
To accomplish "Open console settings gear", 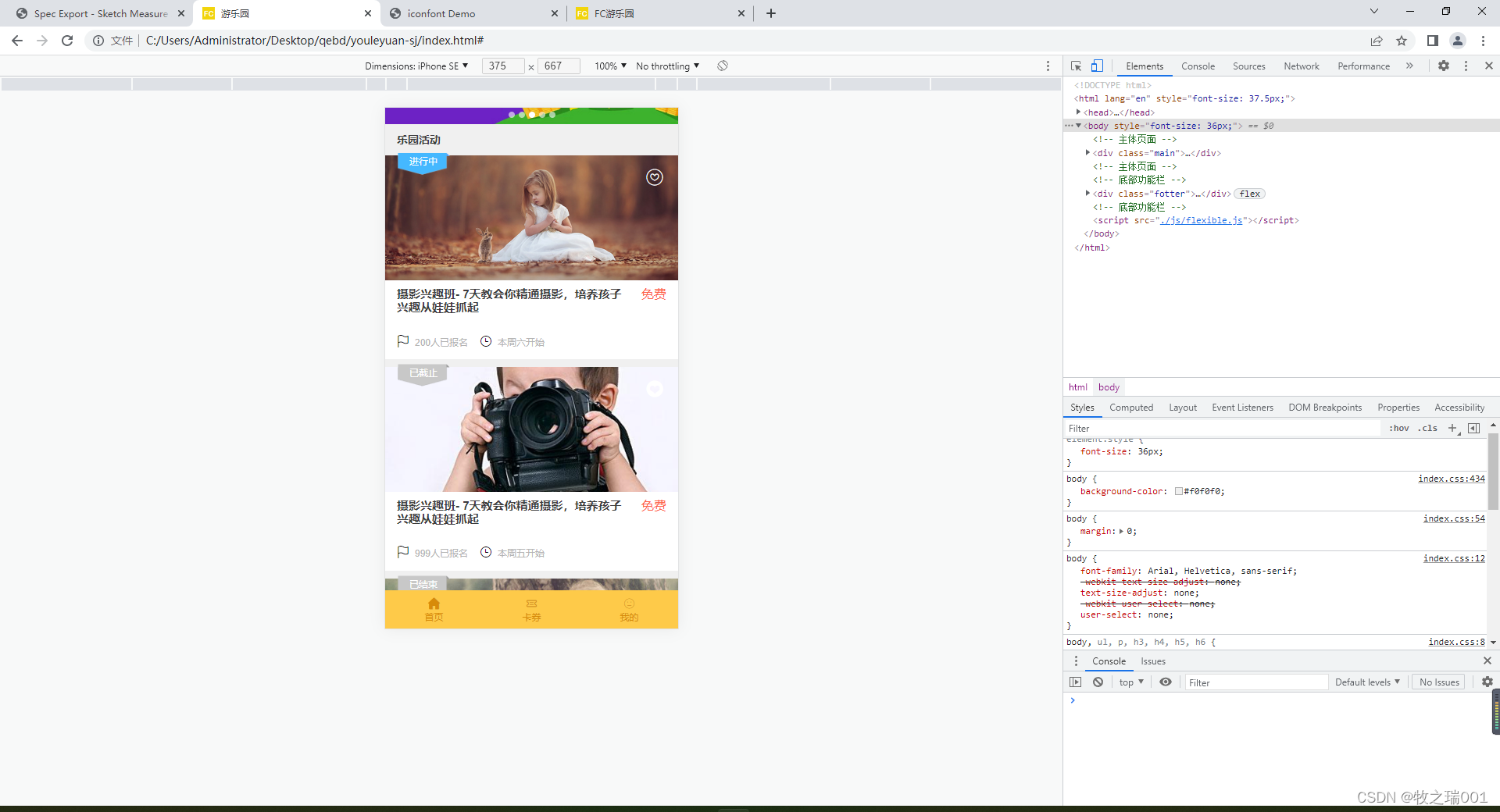I will point(1487,682).
